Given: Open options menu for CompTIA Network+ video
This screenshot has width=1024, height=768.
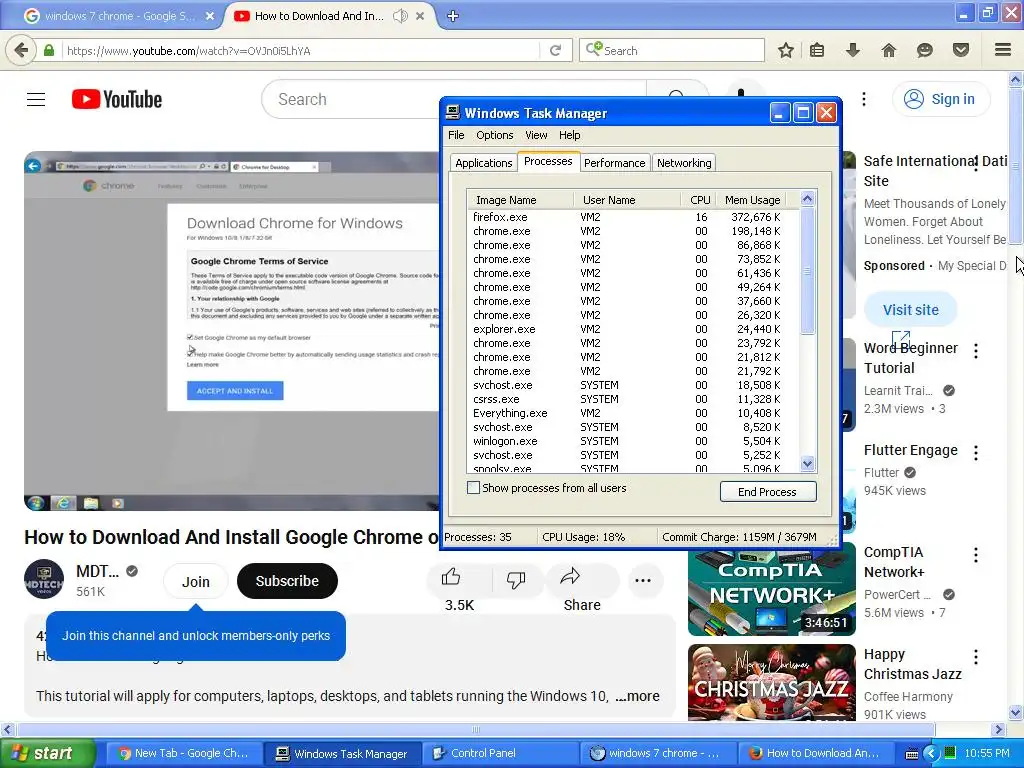Looking at the screenshot, I should tap(976, 555).
